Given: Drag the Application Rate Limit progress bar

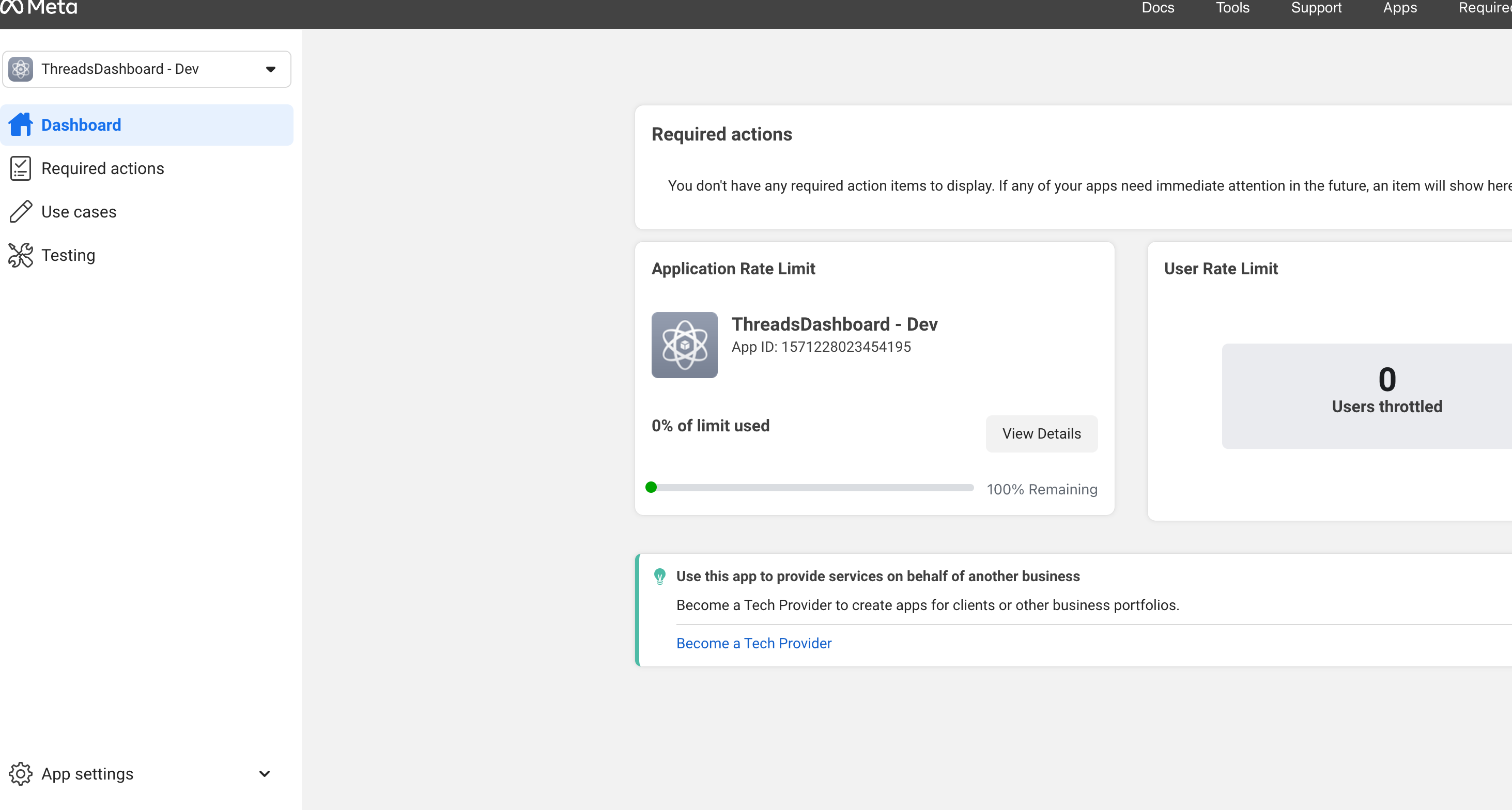Looking at the screenshot, I should (x=652, y=489).
